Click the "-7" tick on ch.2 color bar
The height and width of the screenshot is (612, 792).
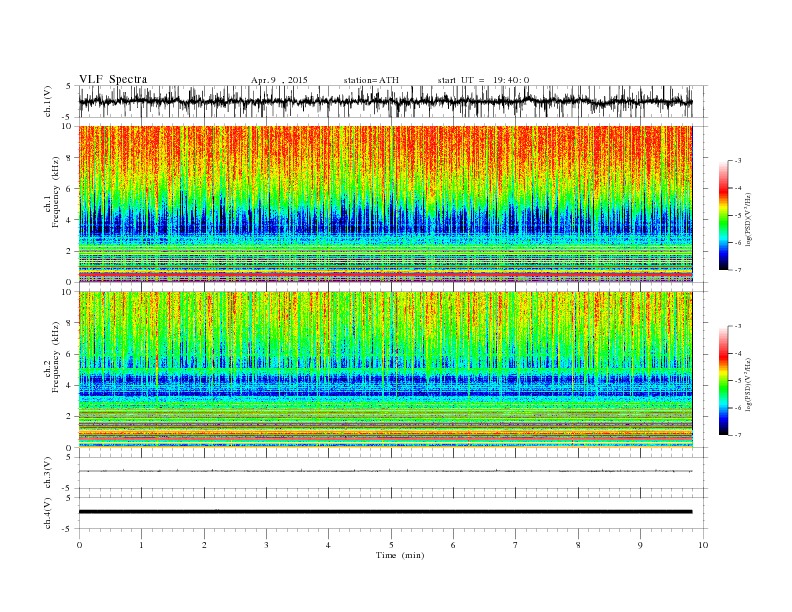738,435
